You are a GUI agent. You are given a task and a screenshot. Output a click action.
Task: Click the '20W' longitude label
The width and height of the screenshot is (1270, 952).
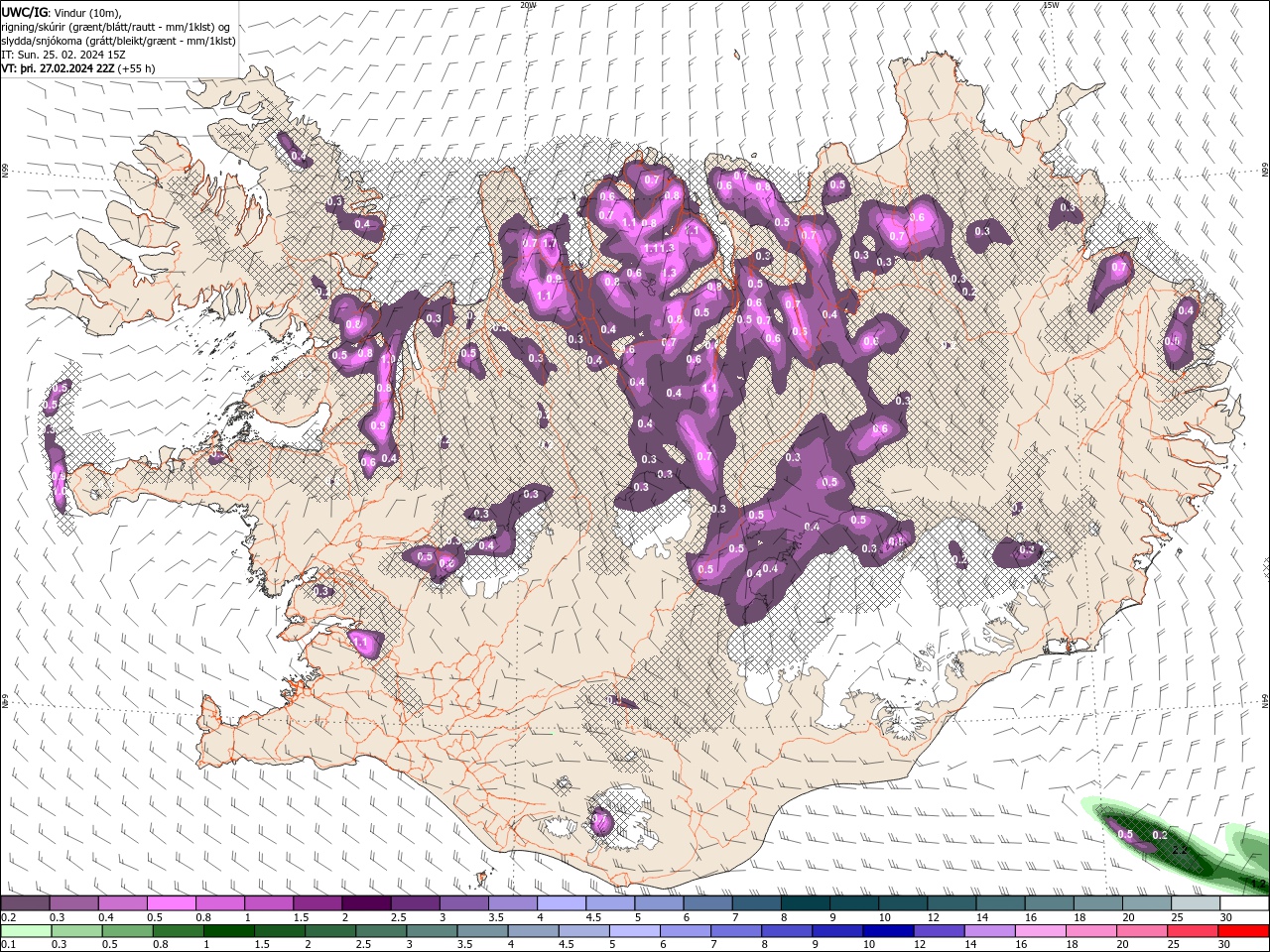(x=528, y=5)
